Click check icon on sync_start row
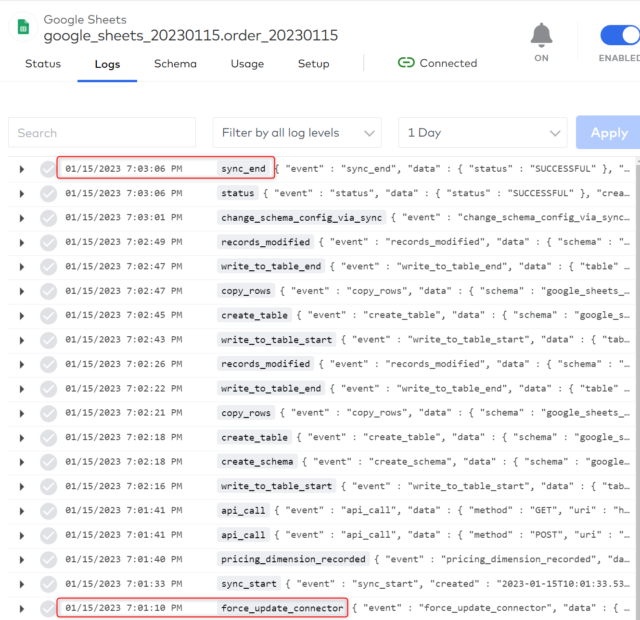The image size is (640, 620). [48, 584]
